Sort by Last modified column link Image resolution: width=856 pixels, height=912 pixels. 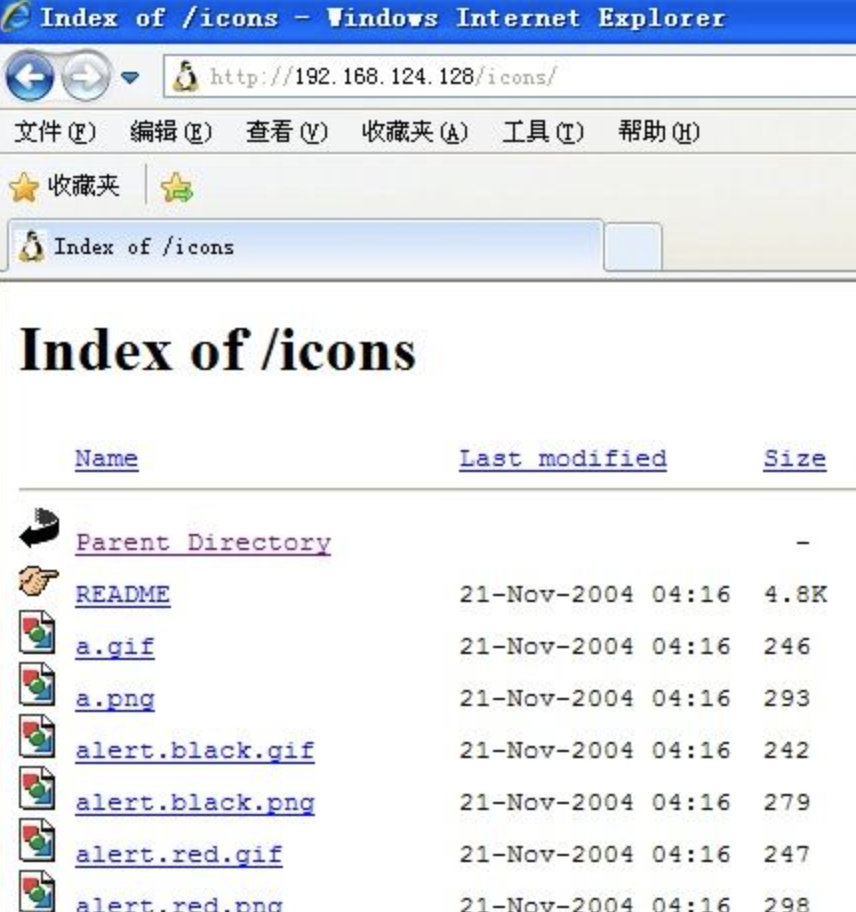click(563, 459)
